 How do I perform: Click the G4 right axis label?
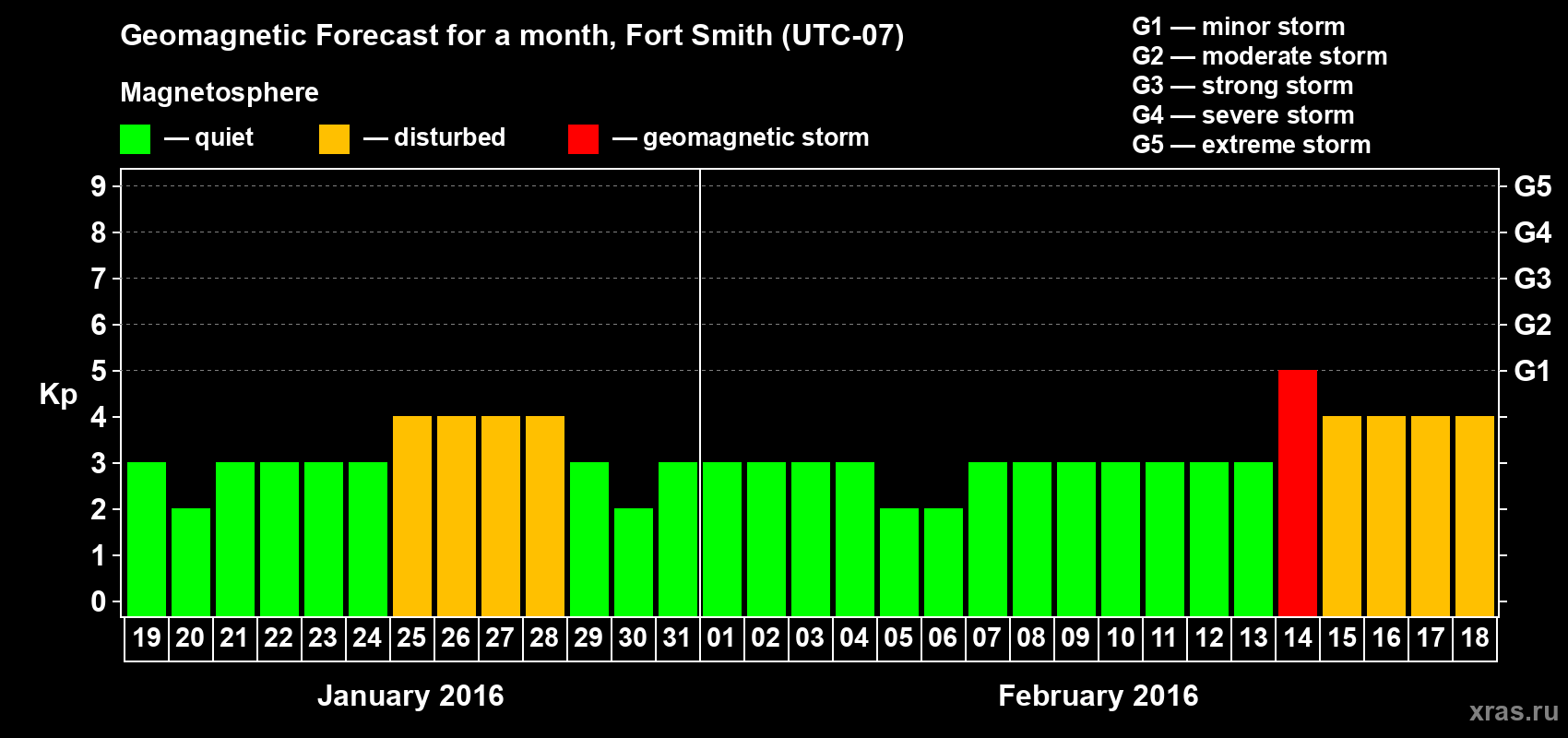click(x=1532, y=232)
